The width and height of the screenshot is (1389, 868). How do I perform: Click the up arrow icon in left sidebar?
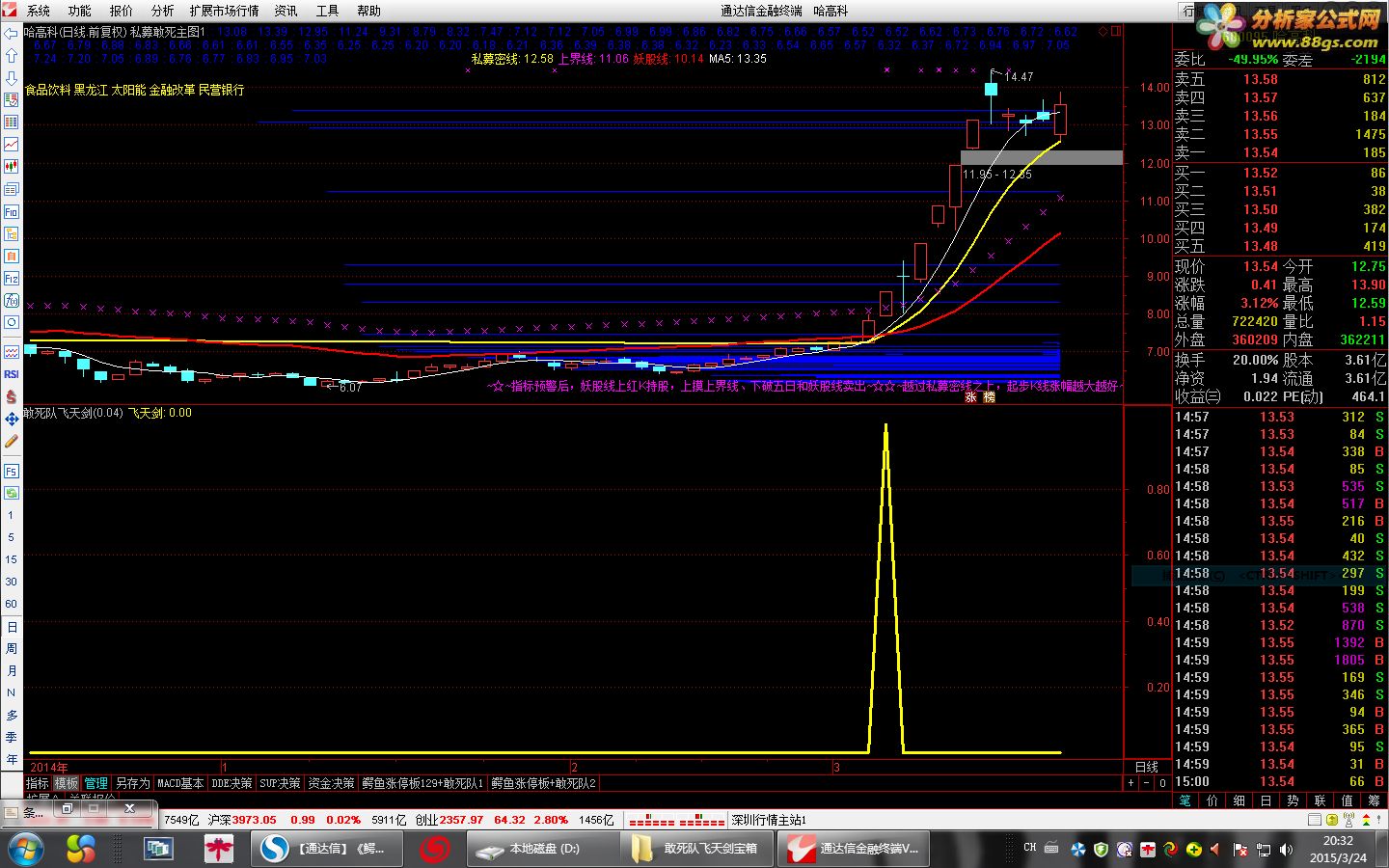tap(11, 56)
